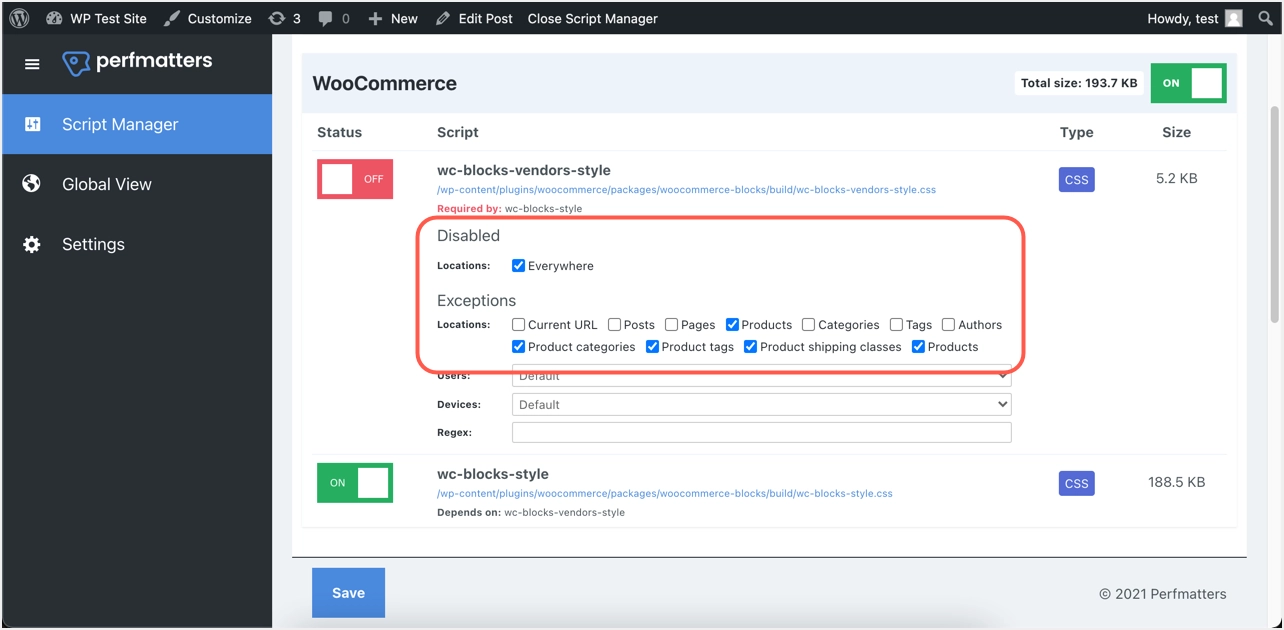Open the Users dropdown
Image resolution: width=1284 pixels, height=630 pixels.
tap(761, 377)
